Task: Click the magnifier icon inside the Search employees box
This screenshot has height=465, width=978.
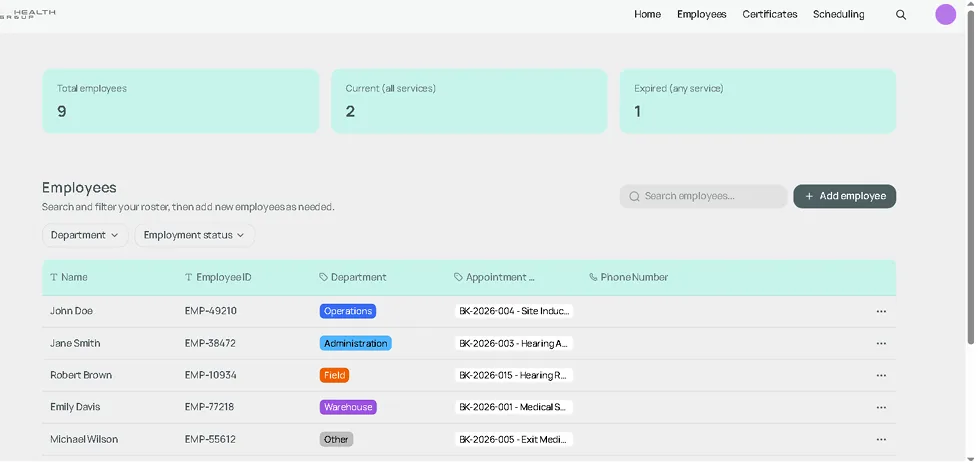Action: (634, 196)
